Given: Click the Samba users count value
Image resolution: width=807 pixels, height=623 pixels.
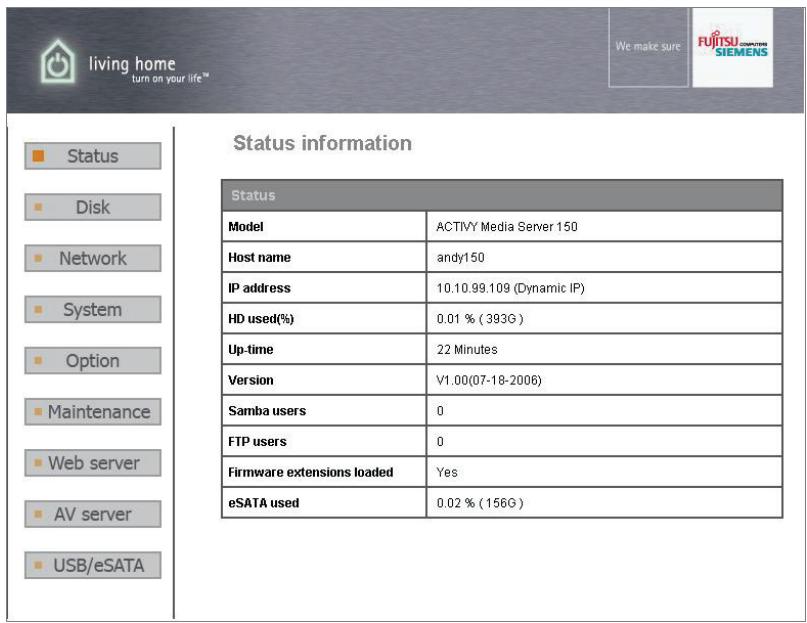Looking at the screenshot, I should pos(440,411).
